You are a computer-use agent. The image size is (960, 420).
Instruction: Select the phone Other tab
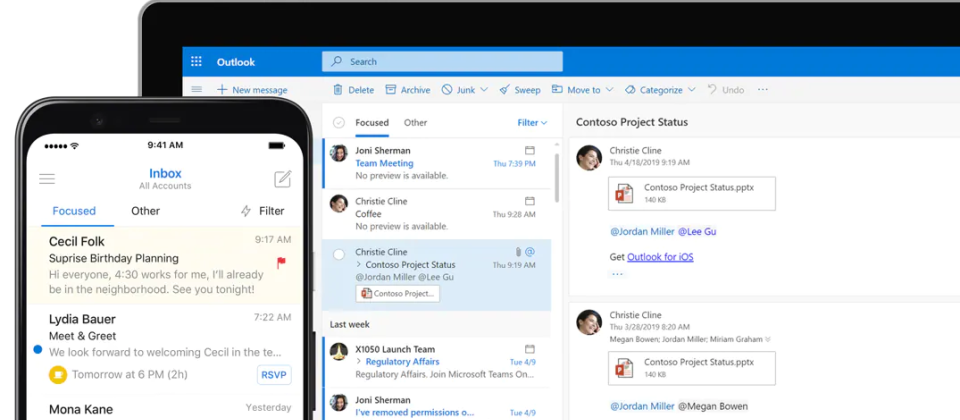click(145, 211)
